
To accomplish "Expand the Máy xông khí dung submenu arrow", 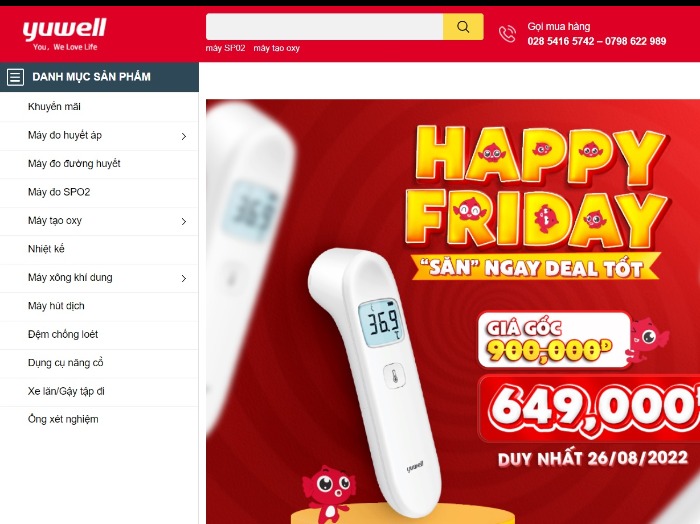I will pos(183,279).
